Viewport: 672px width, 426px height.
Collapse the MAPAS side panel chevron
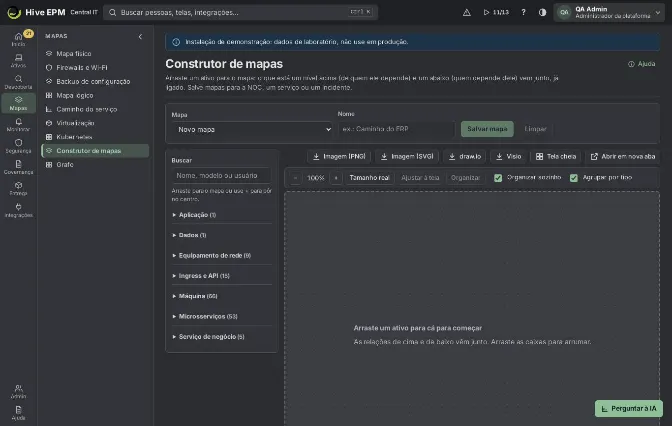[x=140, y=36]
